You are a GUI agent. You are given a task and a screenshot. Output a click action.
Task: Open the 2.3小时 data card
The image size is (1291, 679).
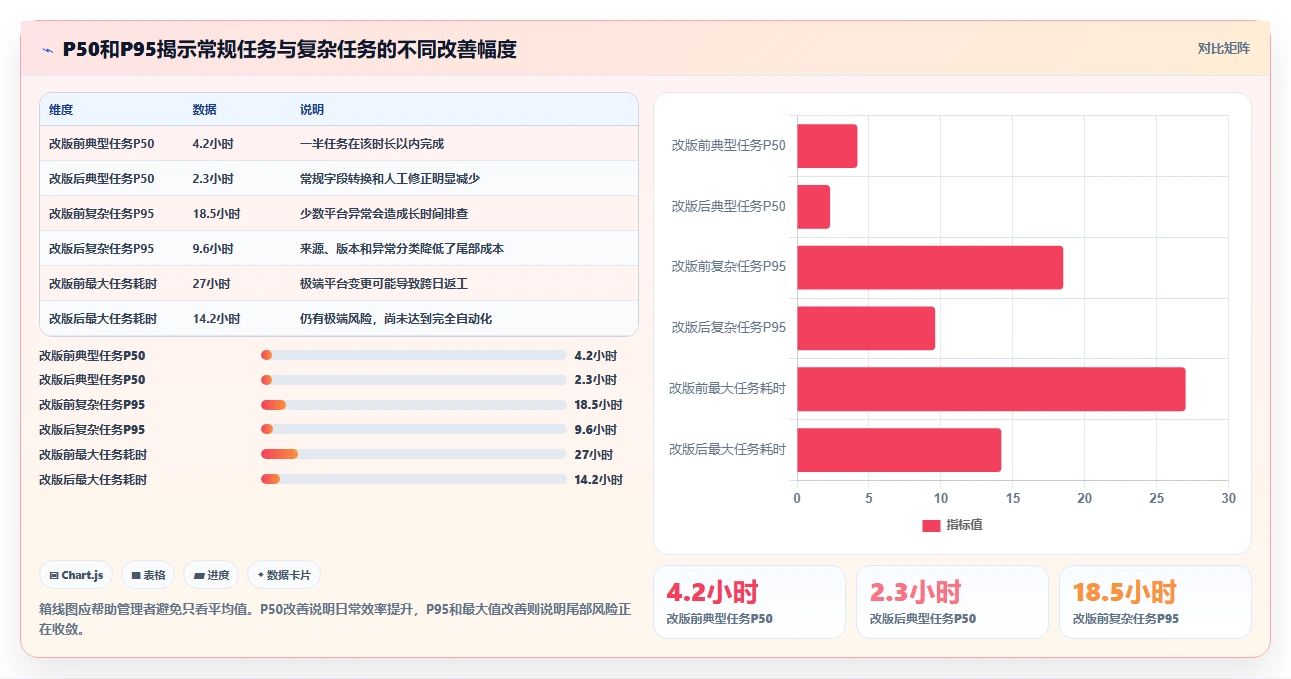[x=952, y=602]
